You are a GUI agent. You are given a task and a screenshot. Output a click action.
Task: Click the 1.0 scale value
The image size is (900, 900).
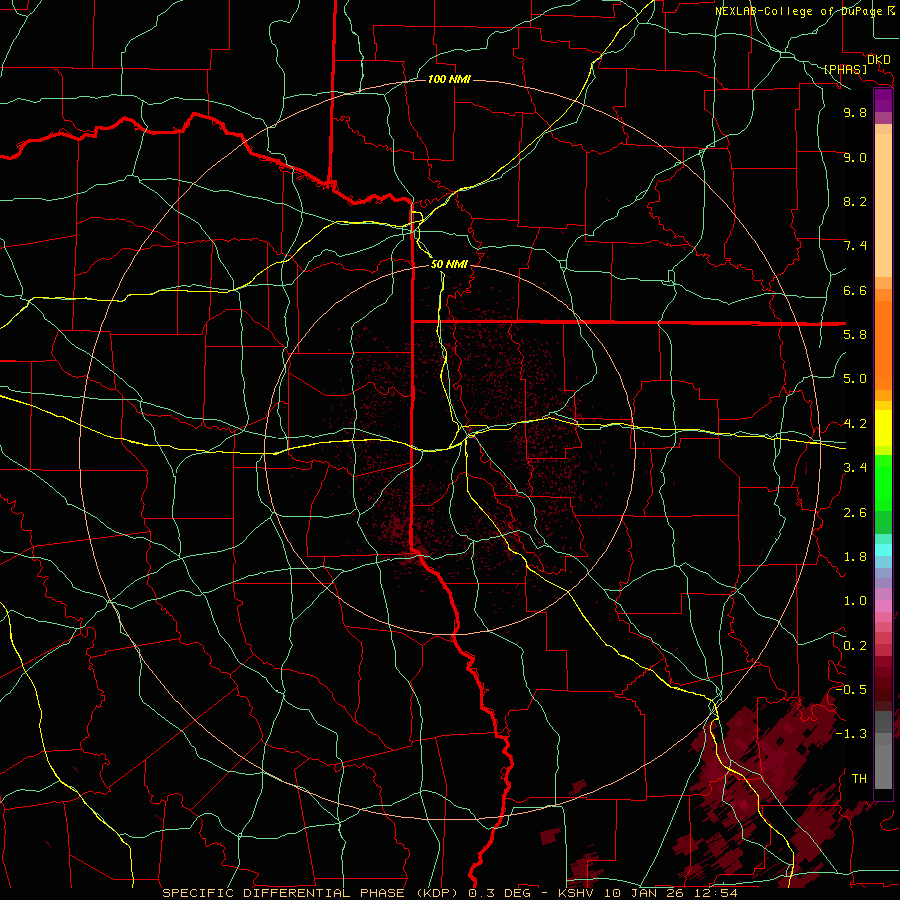coord(855,600)
